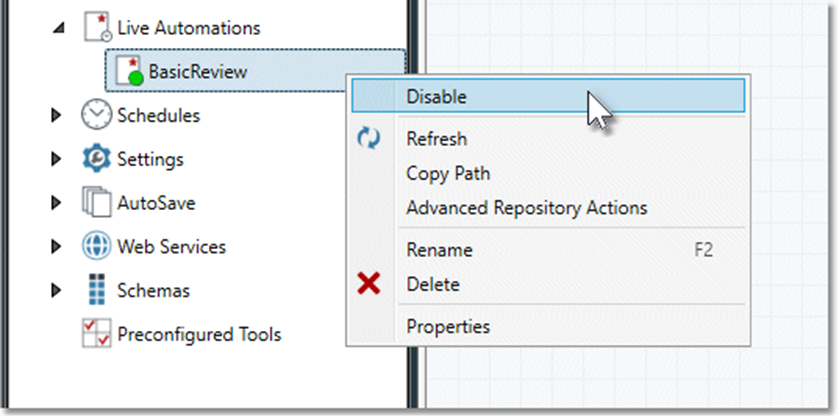The image size is (839, 419).
Task: Expand the Schemas tree node
Action: 57,291
